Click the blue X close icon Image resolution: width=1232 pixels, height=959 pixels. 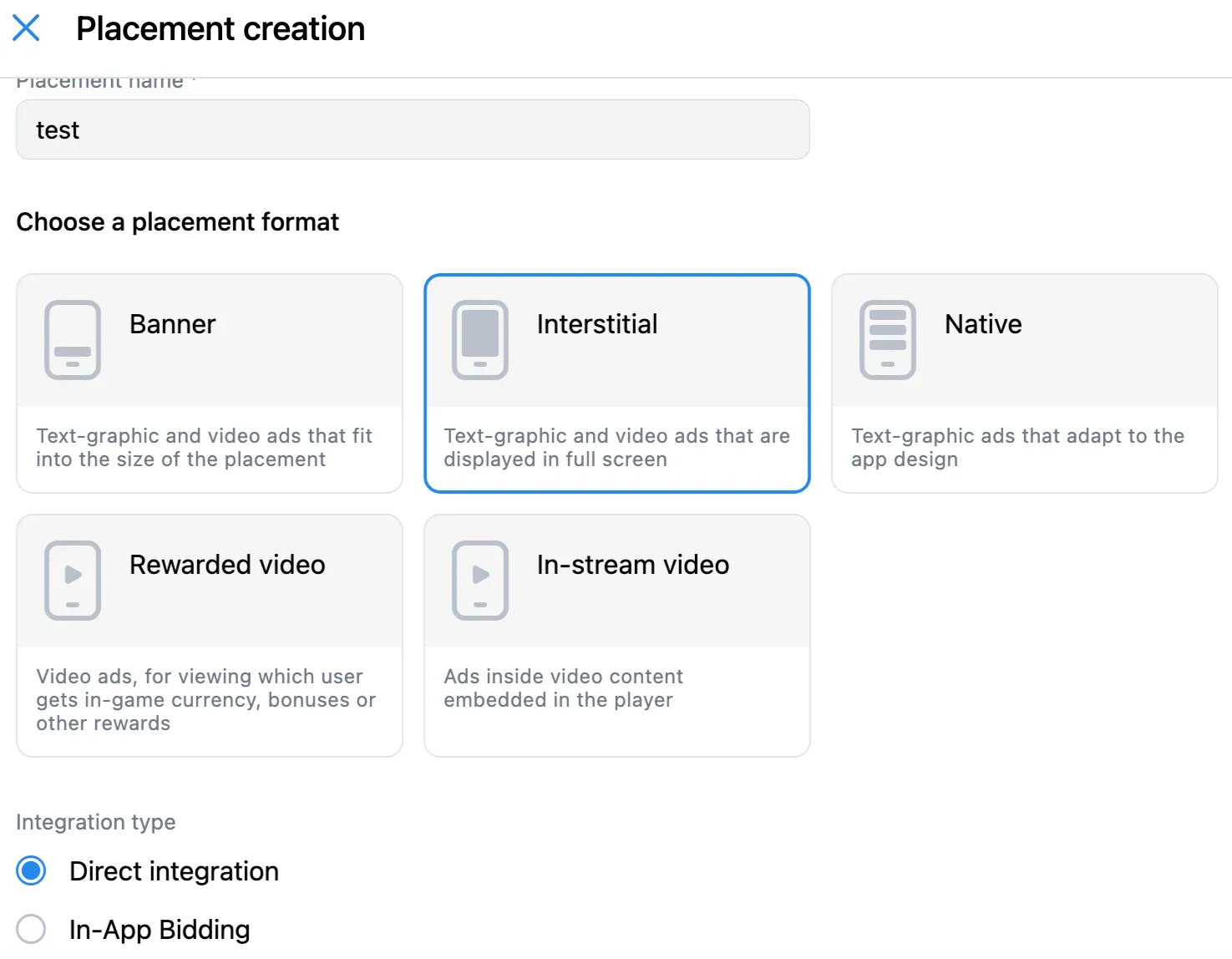coord(27,28)
